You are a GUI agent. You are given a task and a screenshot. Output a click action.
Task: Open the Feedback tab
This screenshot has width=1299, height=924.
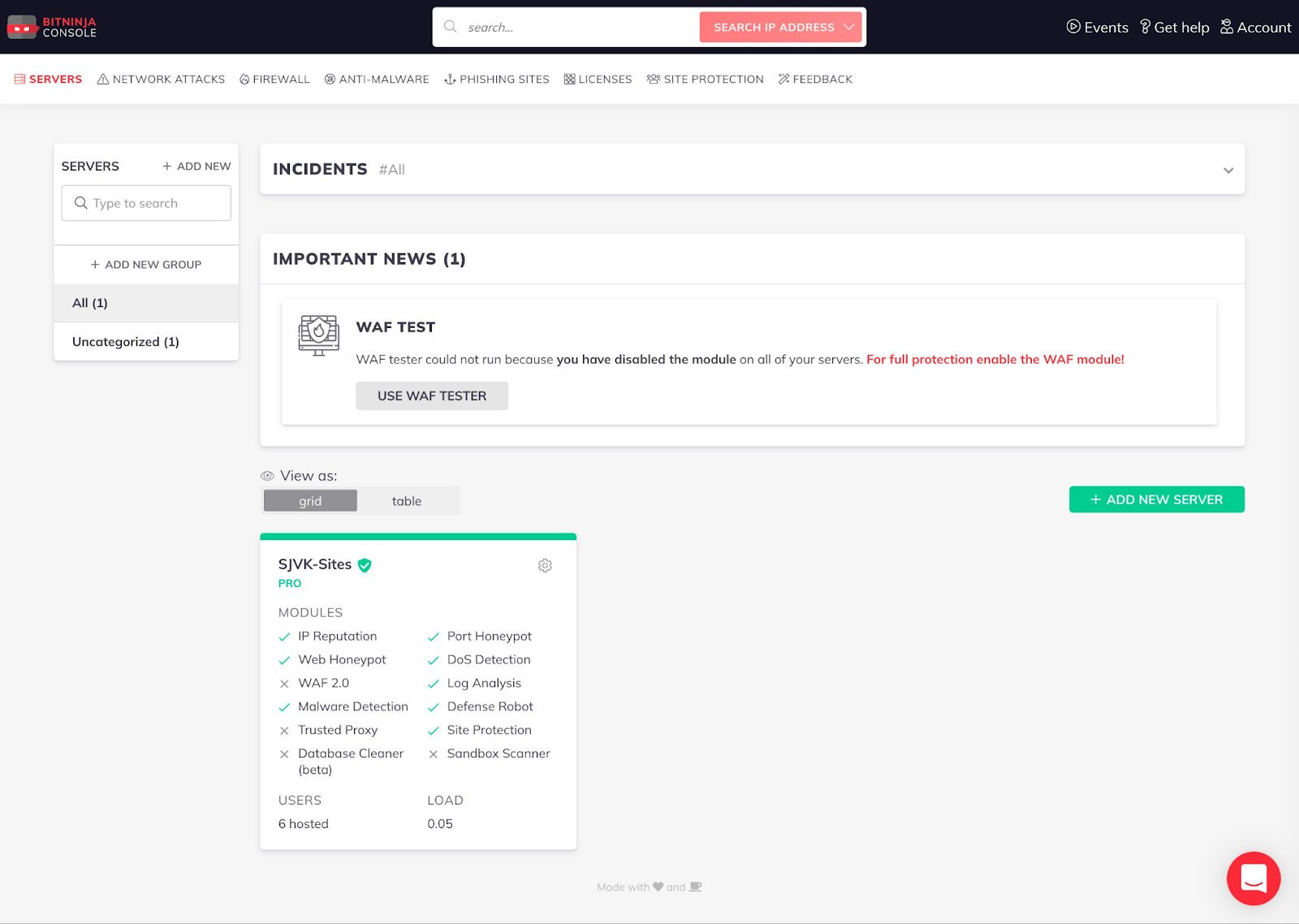[815, 79]
